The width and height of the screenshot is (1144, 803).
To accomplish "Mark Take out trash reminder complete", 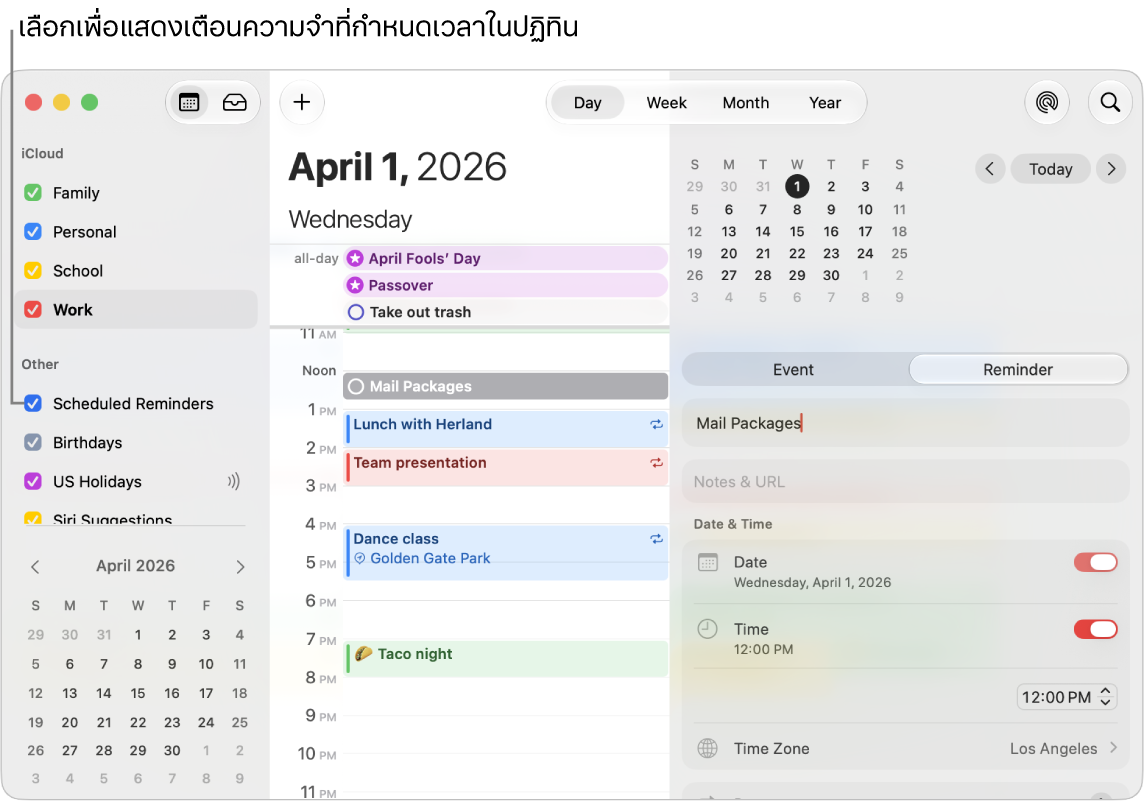I will (356, 313).
